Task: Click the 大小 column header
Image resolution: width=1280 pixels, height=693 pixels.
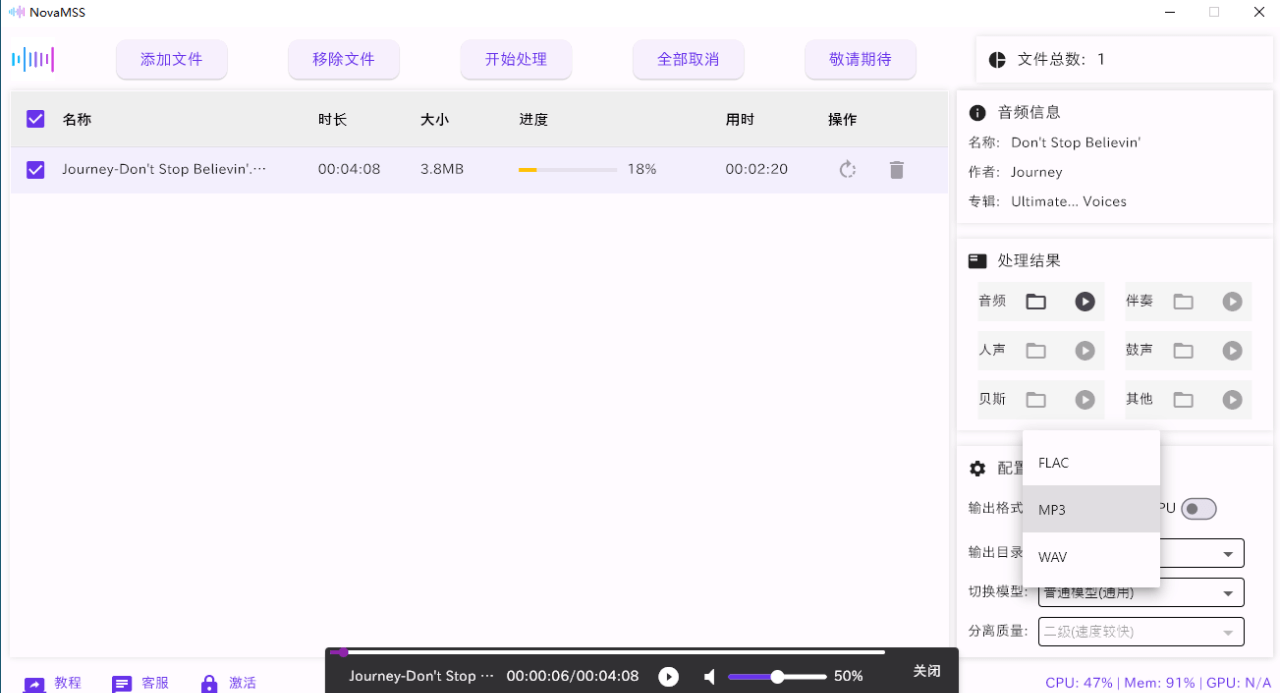Action: coord(435,119)
